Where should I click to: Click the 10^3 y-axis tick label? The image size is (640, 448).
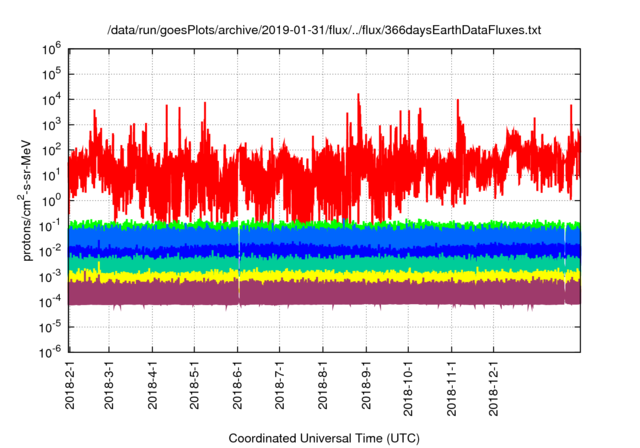pyautogui.click(x=51, y=124)
